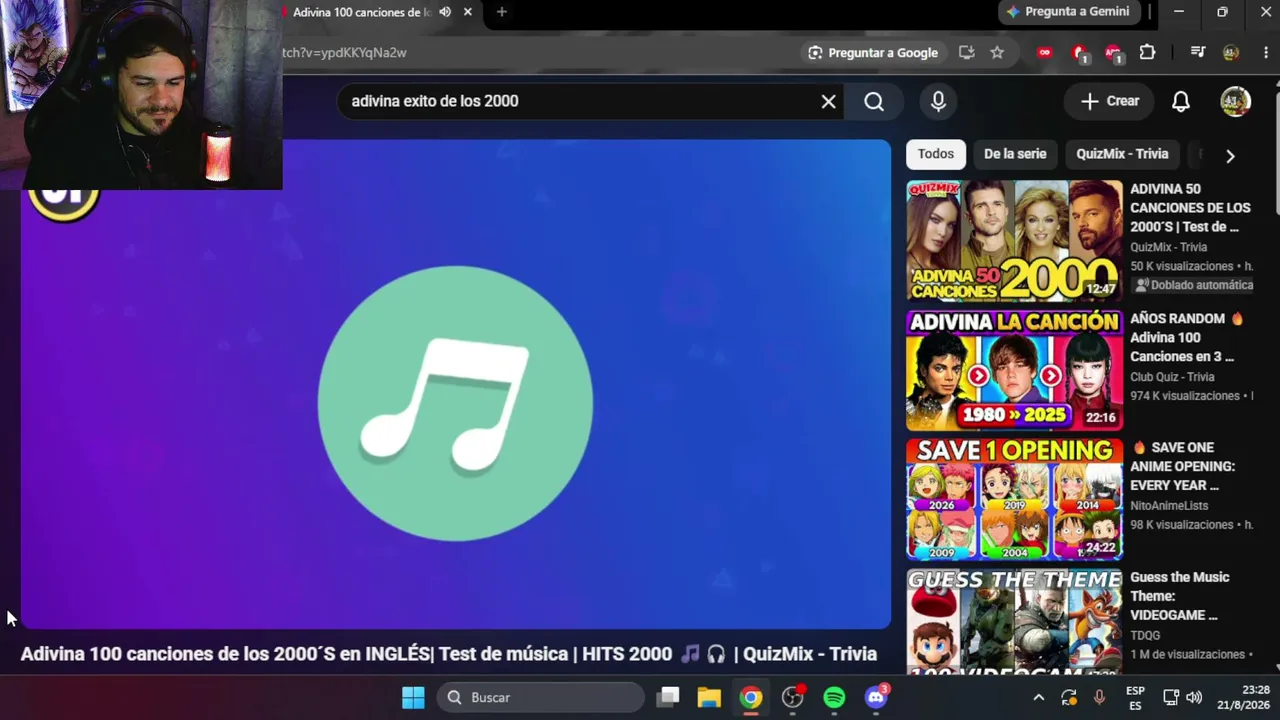The height and width of the screenshot is (720, 1280).
Task: Click Pregunta a Gemini button
Action: coord(1068,12)
